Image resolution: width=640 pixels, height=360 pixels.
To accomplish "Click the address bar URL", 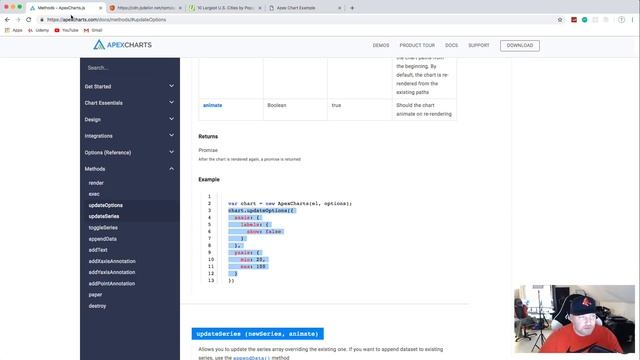I will coord(106,20).
